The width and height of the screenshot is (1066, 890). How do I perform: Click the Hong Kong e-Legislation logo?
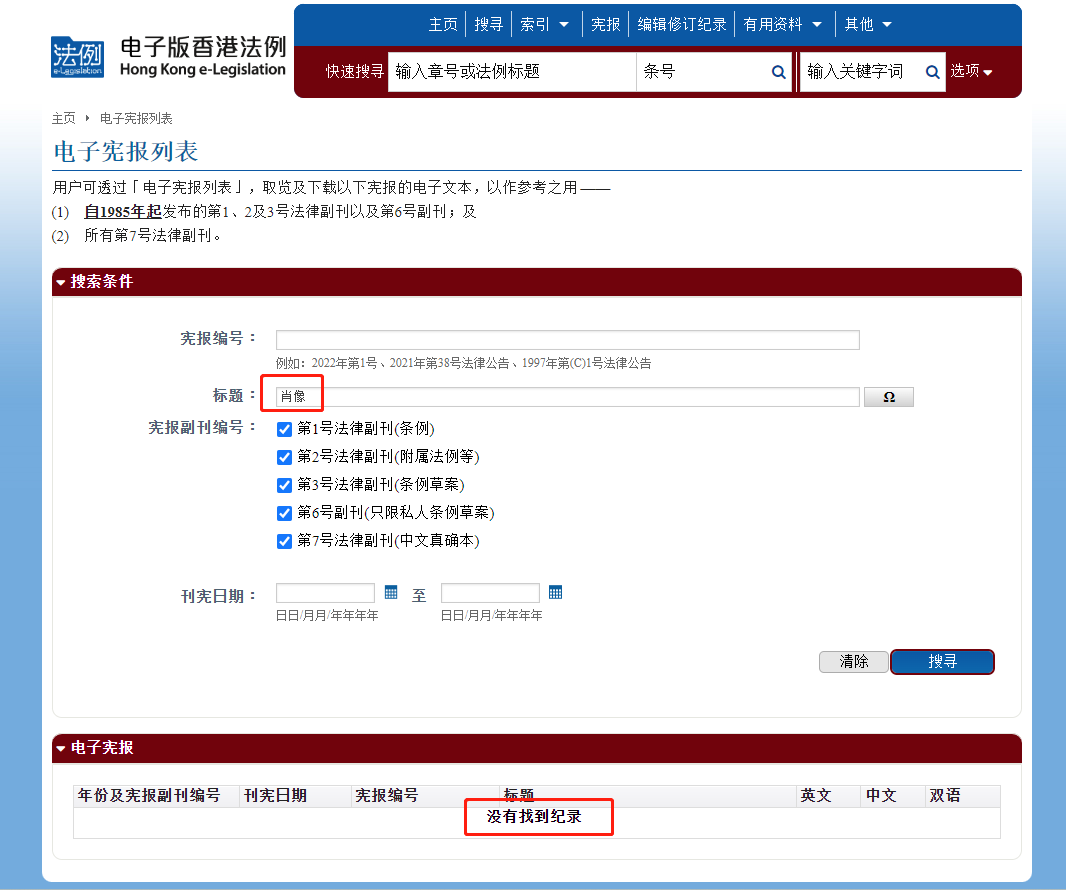[x=168, y=57]
